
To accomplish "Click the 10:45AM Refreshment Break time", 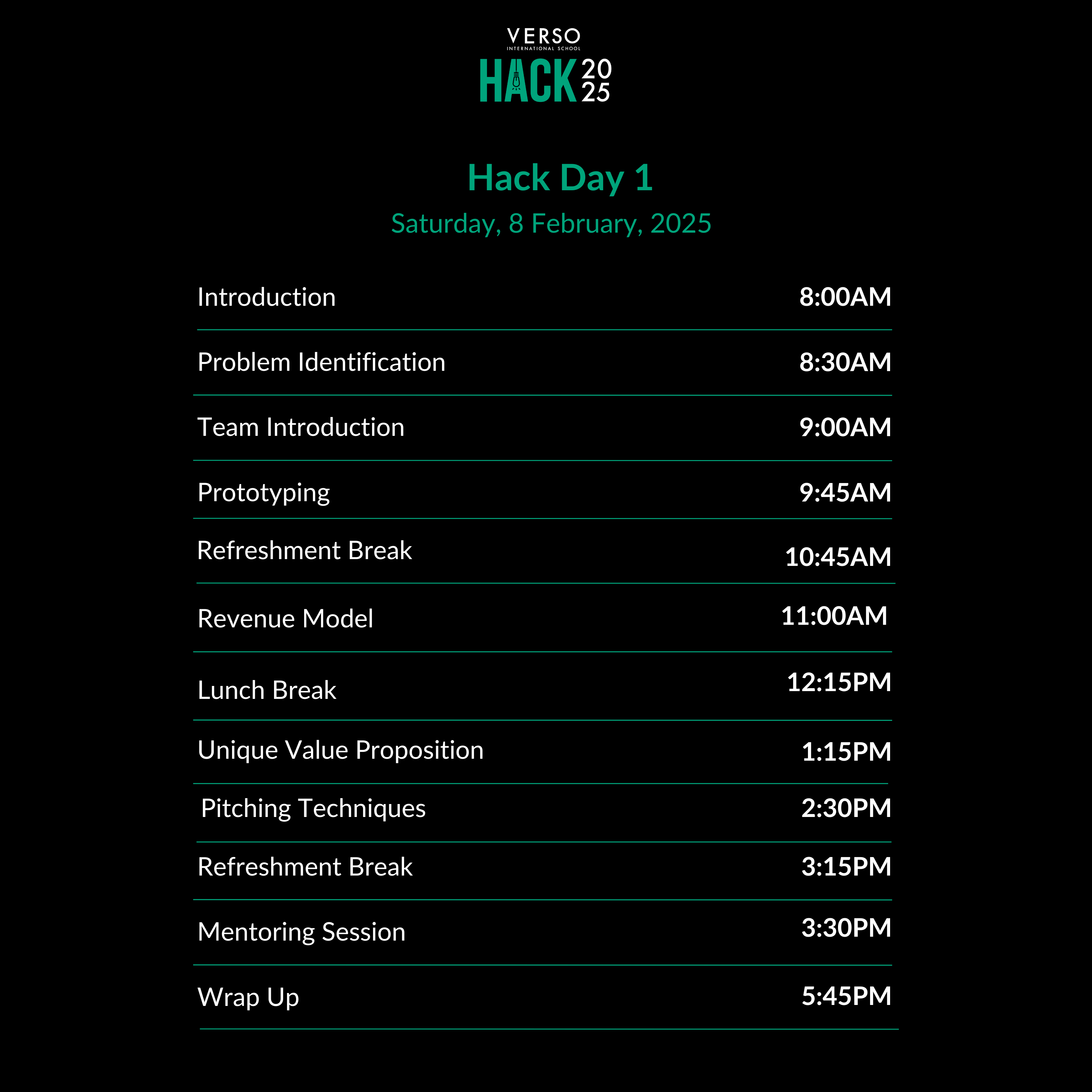I will coord(838,557).
